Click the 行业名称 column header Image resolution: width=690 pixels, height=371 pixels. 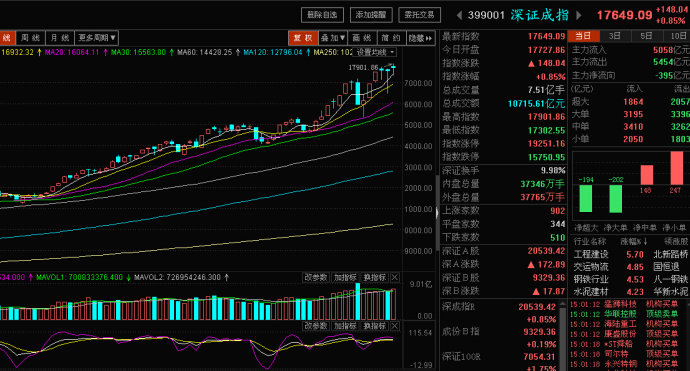click(590, 242)
